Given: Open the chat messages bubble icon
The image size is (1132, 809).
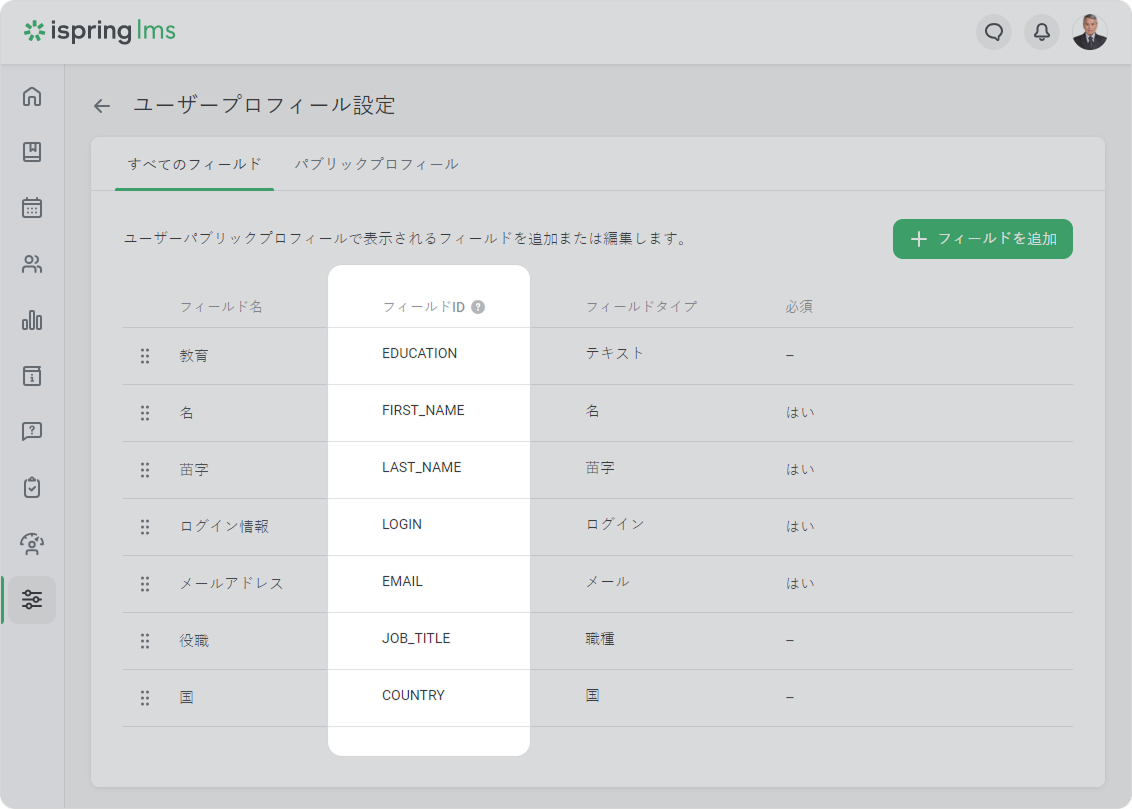Looking at the screenshot, I should point(993,32).
